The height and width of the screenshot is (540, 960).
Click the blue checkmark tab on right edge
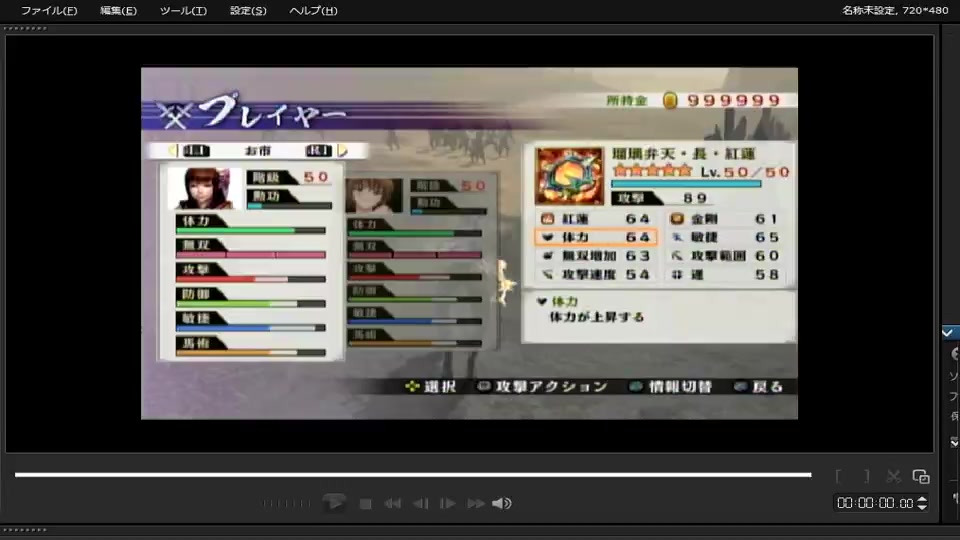950,332
